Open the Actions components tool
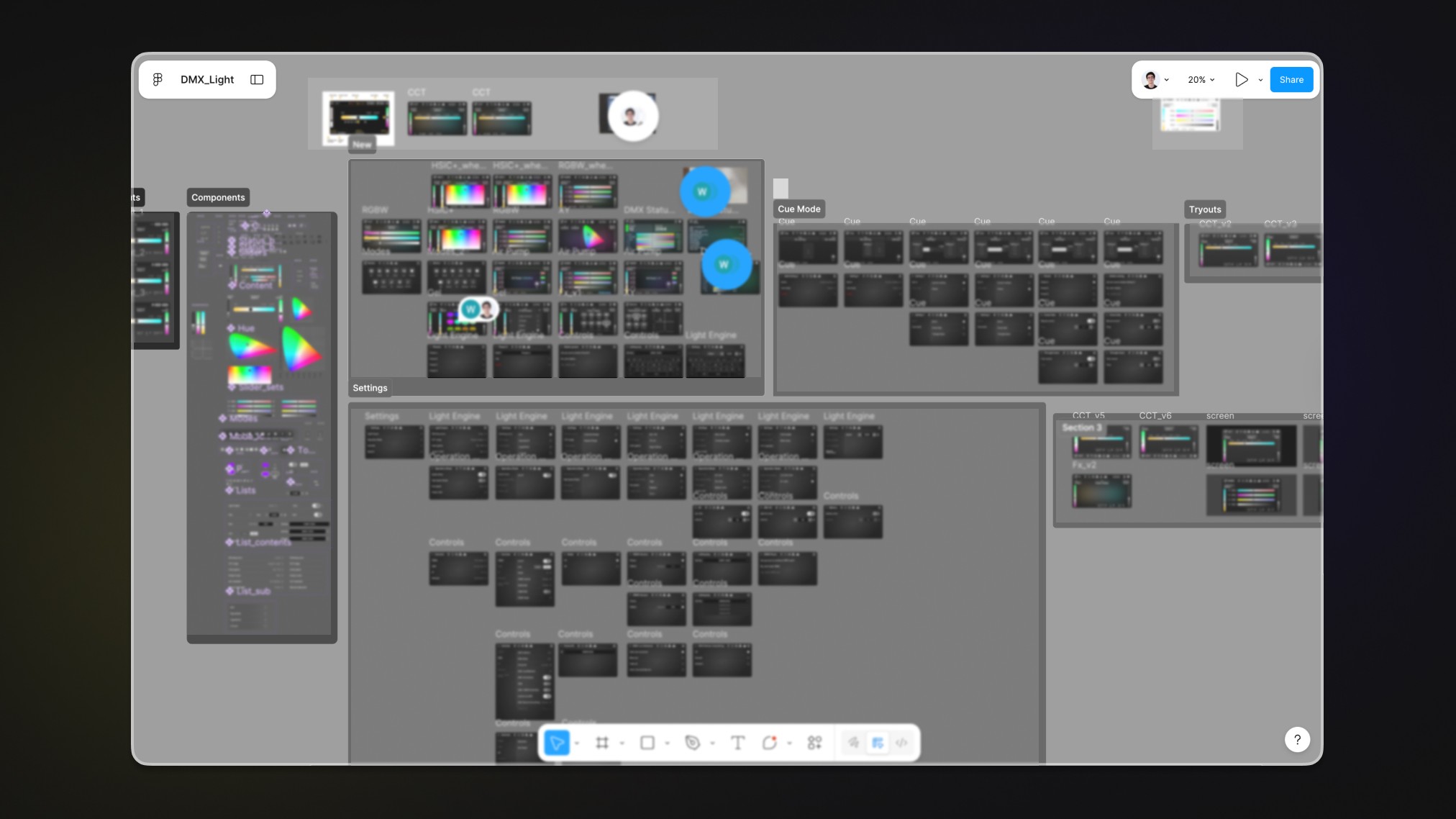 click(814, 743)
